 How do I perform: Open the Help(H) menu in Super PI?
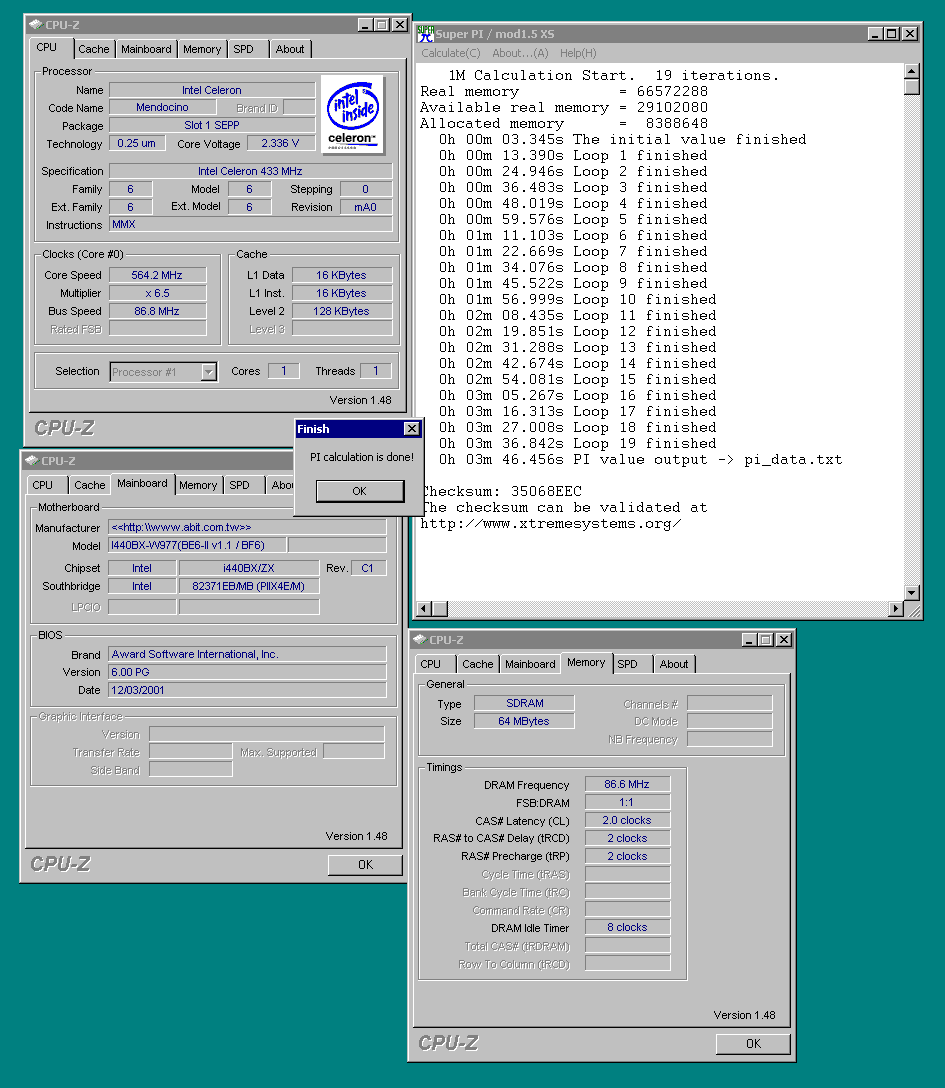(578, 53)
